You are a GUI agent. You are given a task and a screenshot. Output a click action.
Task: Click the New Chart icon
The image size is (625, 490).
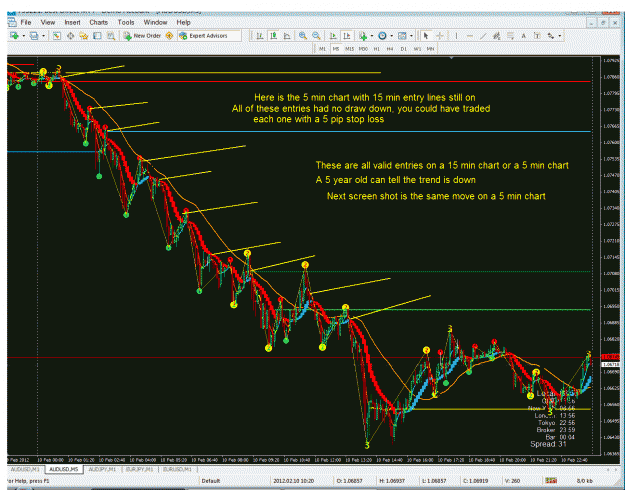tap(15, 36)
